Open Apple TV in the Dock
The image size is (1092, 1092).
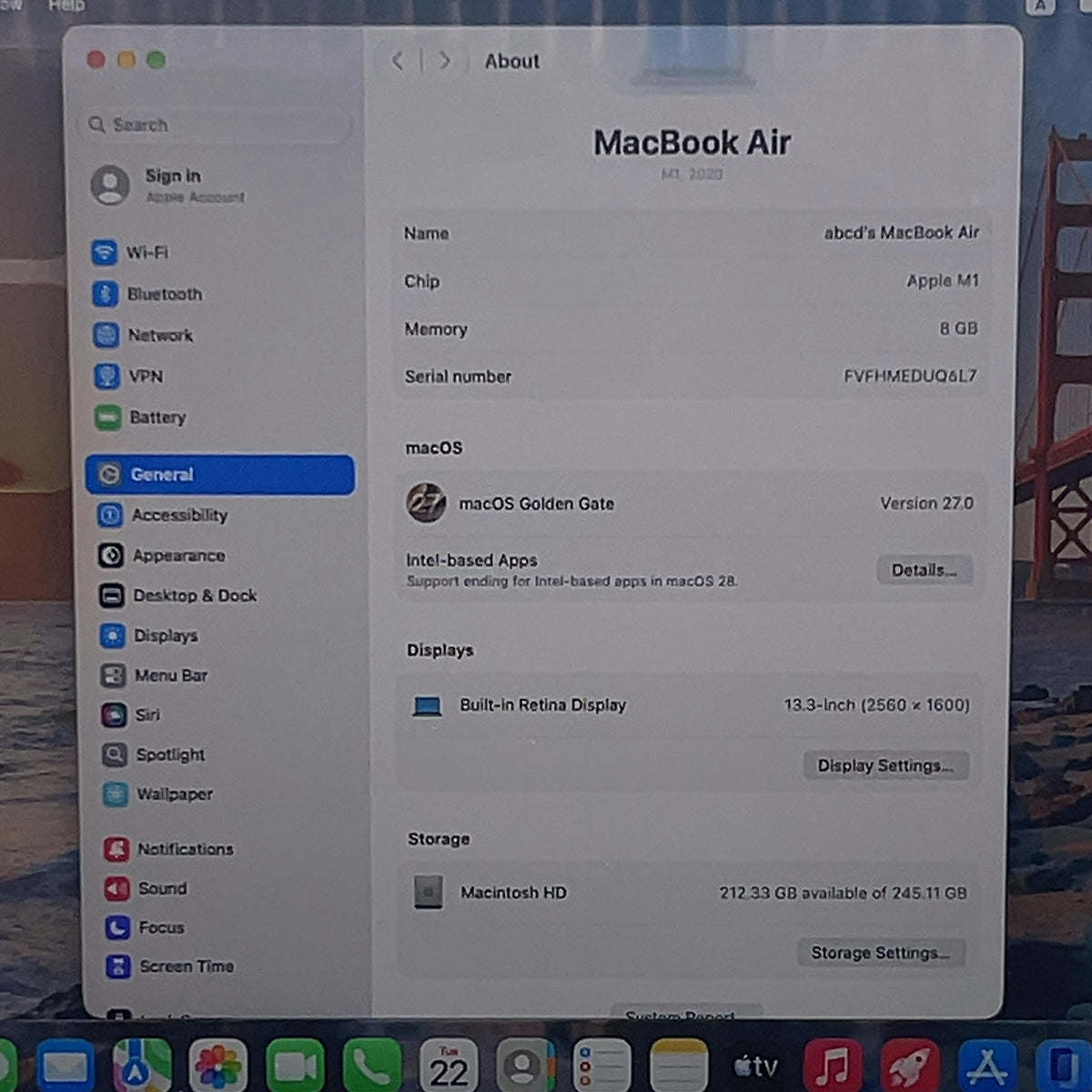755,1067
